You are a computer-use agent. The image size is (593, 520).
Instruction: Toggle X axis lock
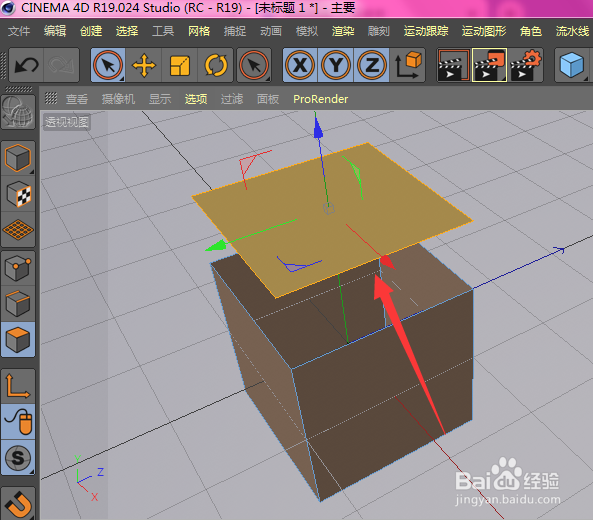click(x=300, y=65)
